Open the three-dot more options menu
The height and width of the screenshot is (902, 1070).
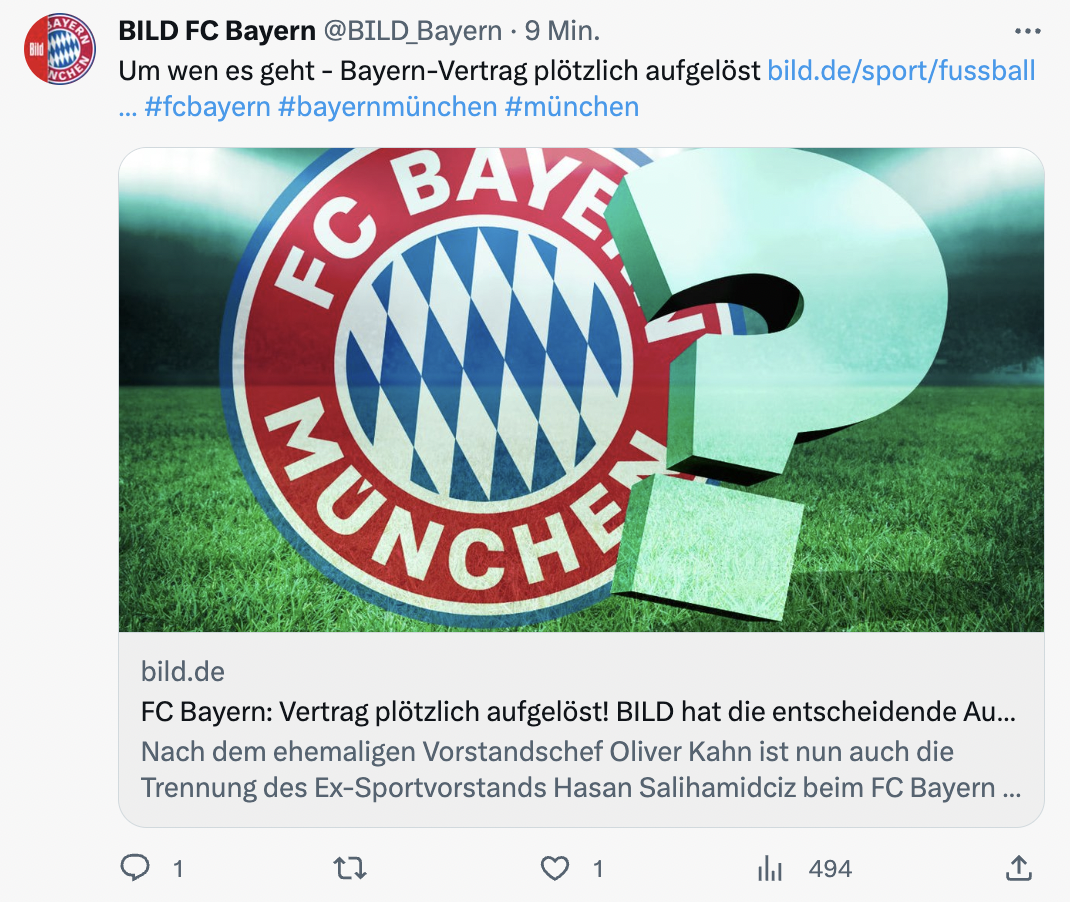(x=1028, y=31)
